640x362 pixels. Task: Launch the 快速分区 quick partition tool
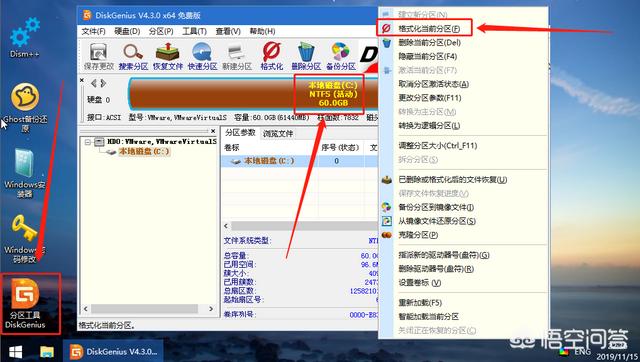click(x=202, y=56)
